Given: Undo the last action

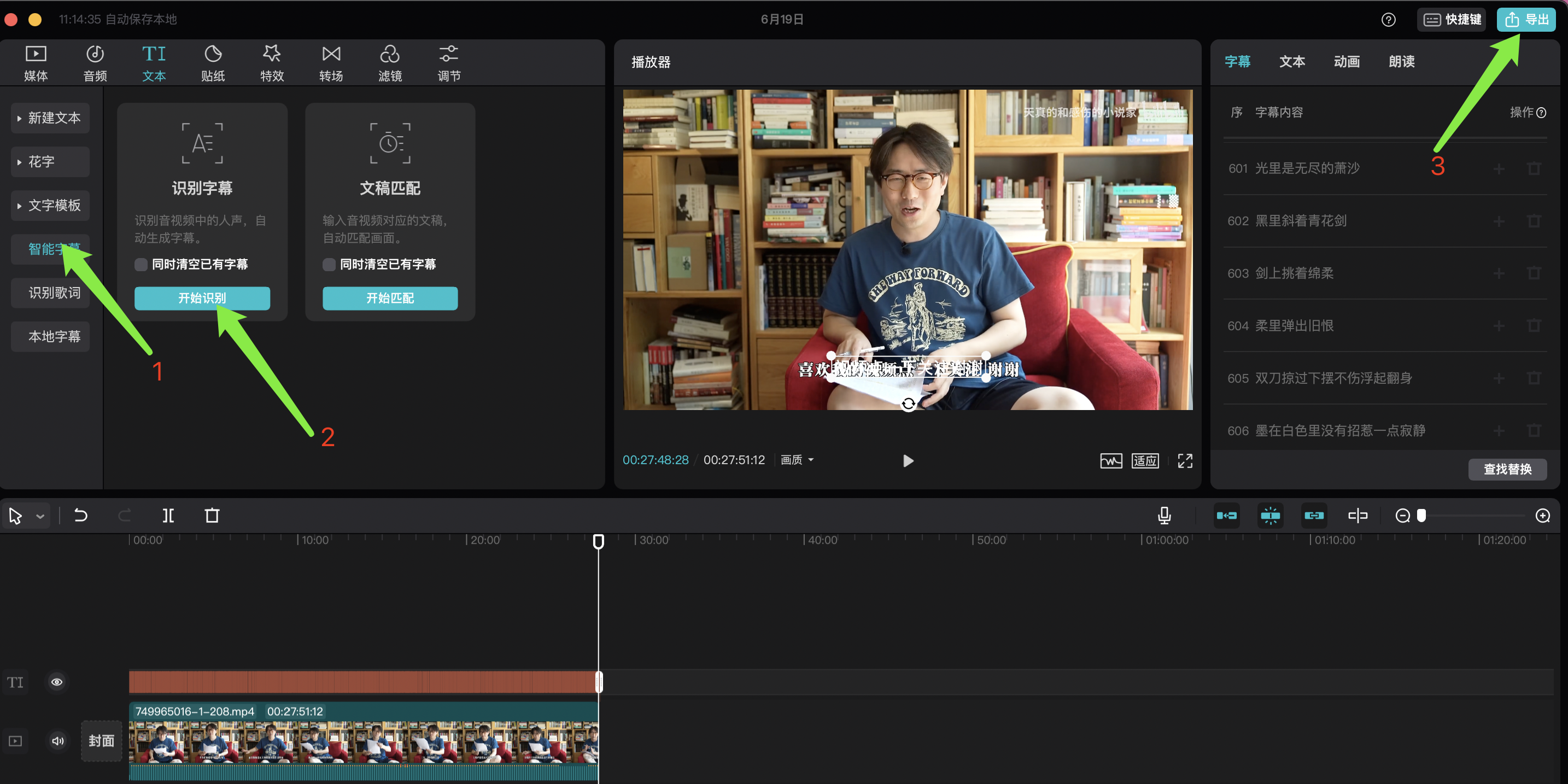Looking at the screenshot, I should click(80, 516).
